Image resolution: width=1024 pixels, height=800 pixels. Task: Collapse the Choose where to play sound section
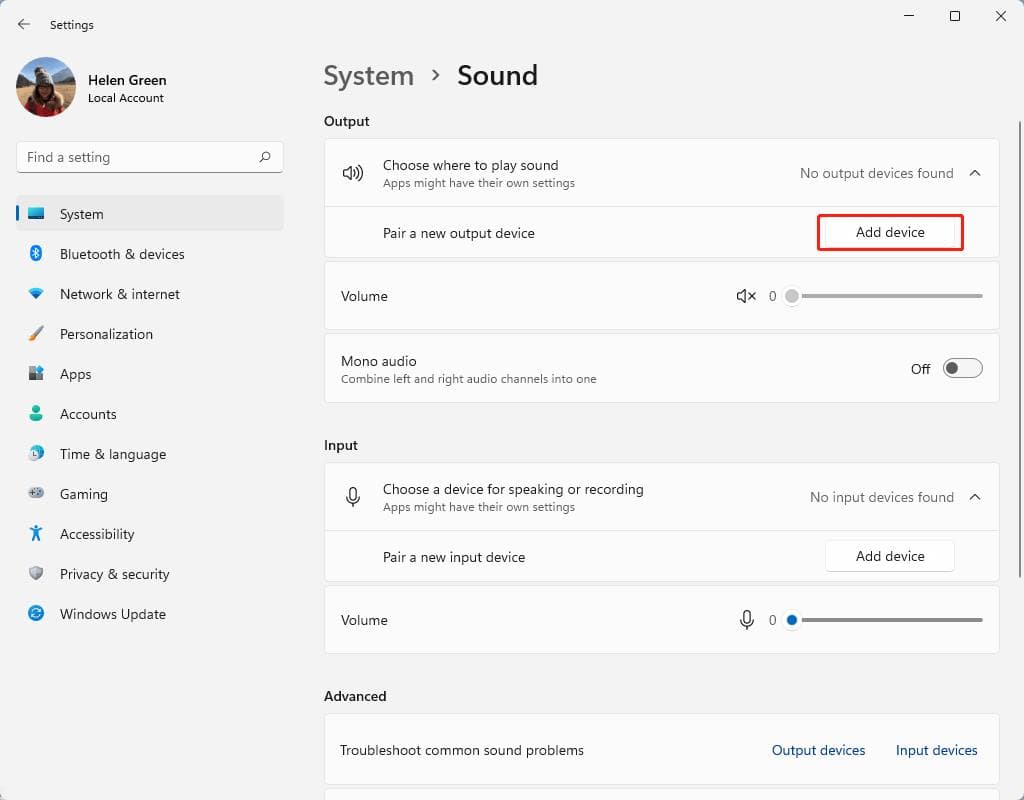(x=975, y=173)
